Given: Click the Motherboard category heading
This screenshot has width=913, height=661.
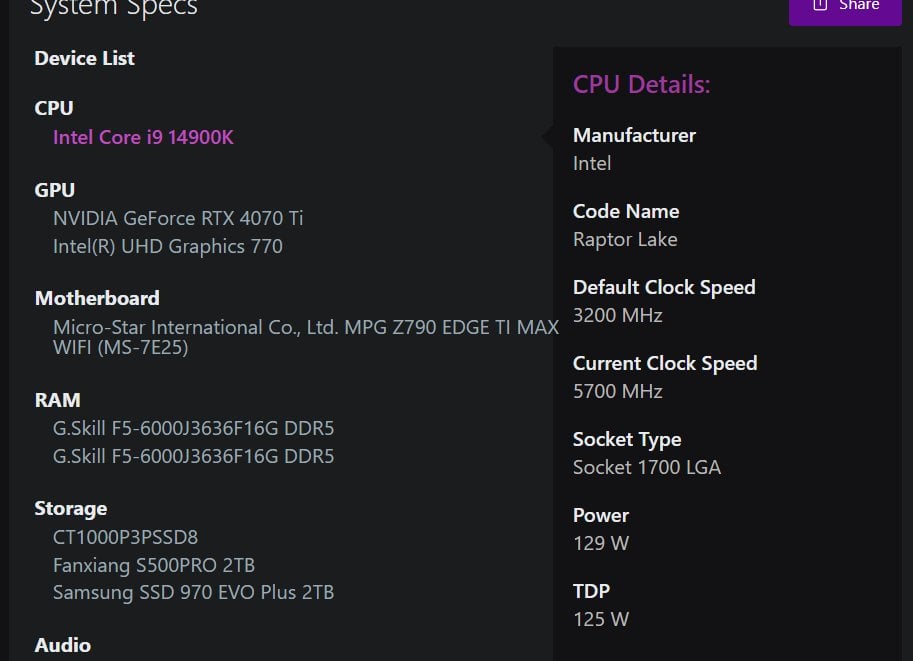Looking at the screenshot, I should click(x=97, y=298).
